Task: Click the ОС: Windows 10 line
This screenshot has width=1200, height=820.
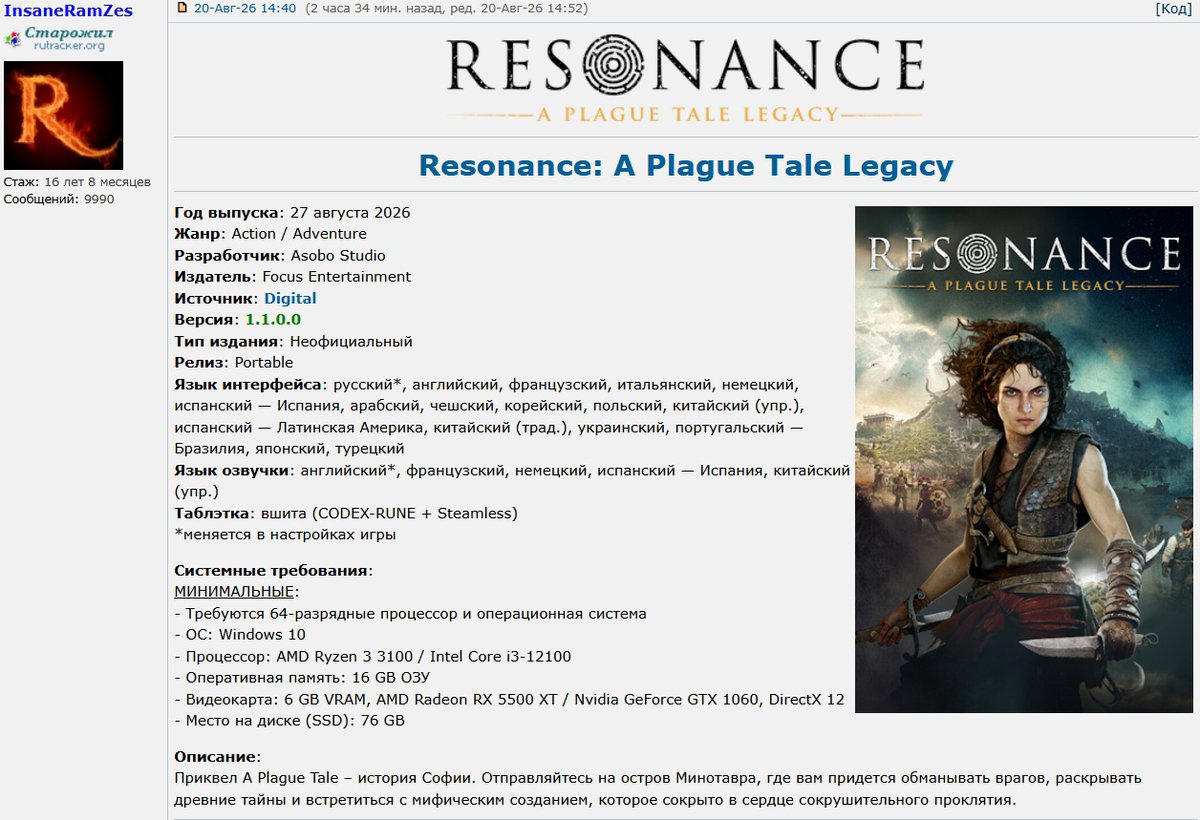Action: point(240,635)
